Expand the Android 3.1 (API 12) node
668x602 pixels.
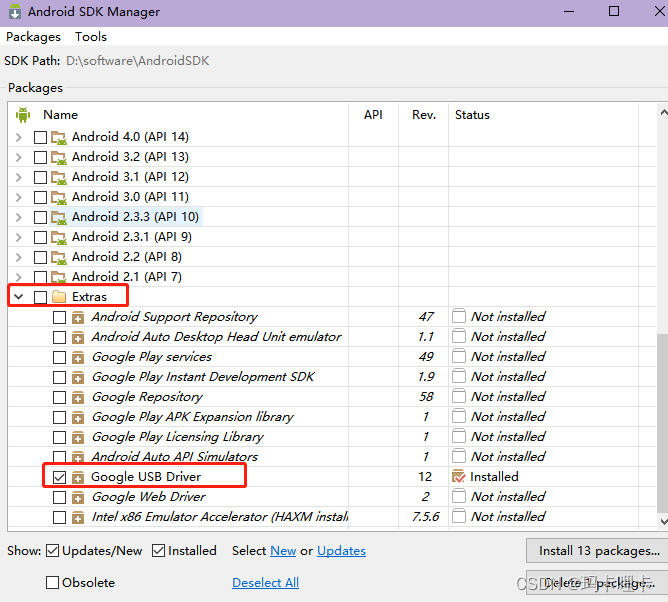click(x=18, y=177)
